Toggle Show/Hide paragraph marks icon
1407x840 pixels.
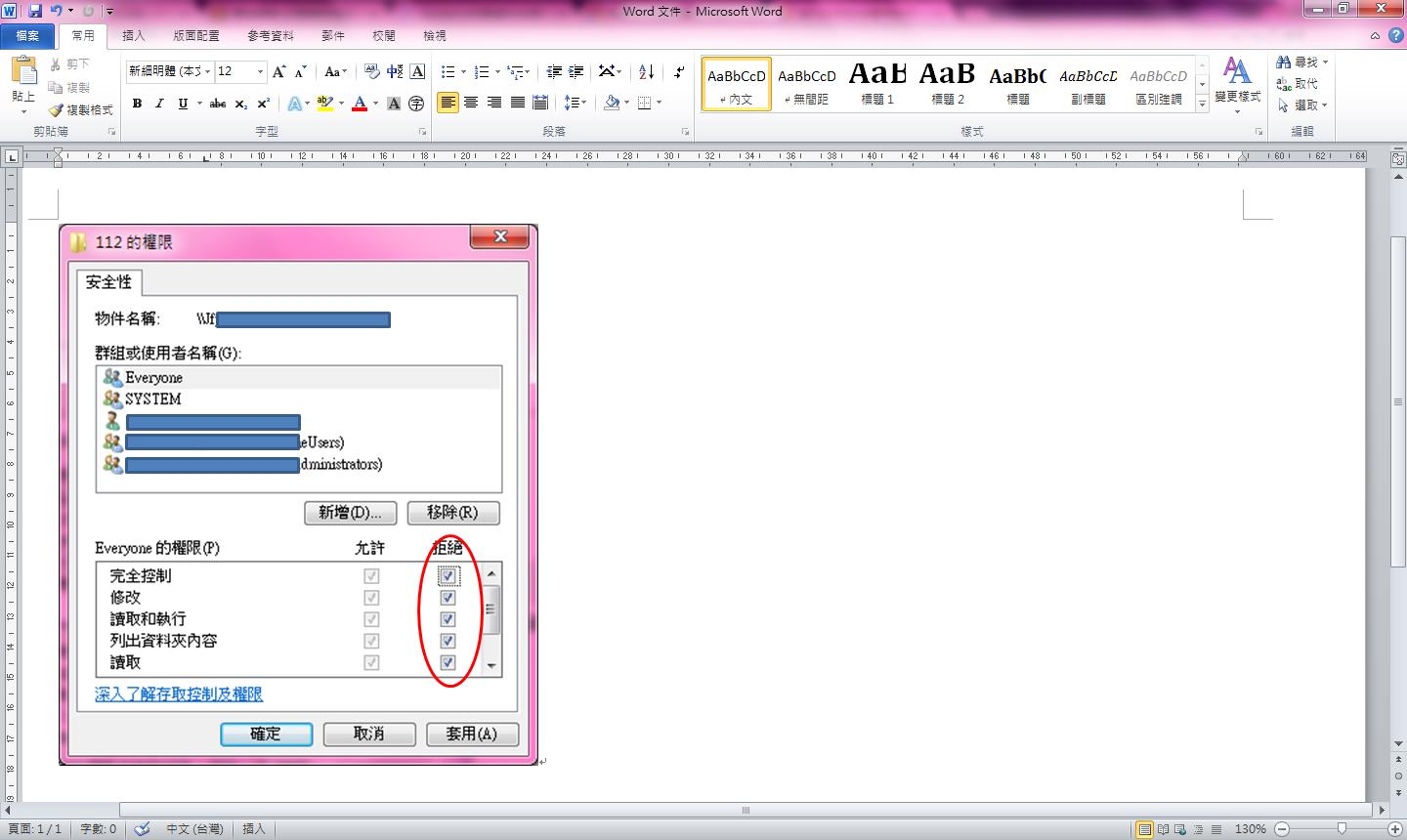click(x=679, y=71)
